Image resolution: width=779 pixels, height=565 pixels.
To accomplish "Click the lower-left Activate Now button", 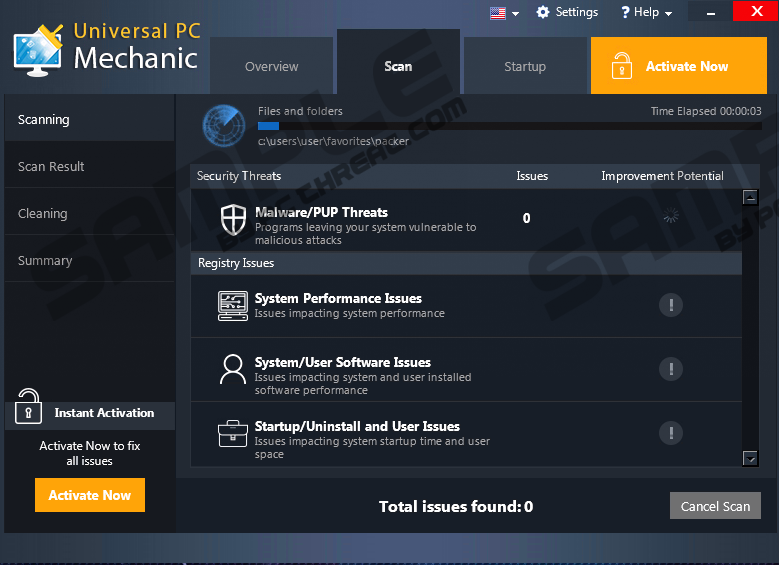I will (90, 495).
